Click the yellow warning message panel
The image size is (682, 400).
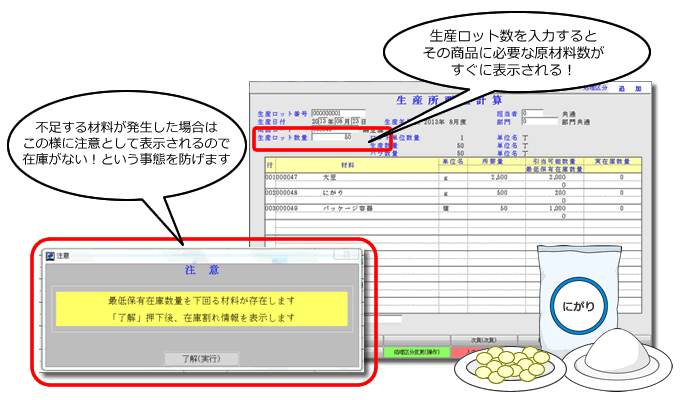pos(200,308)
